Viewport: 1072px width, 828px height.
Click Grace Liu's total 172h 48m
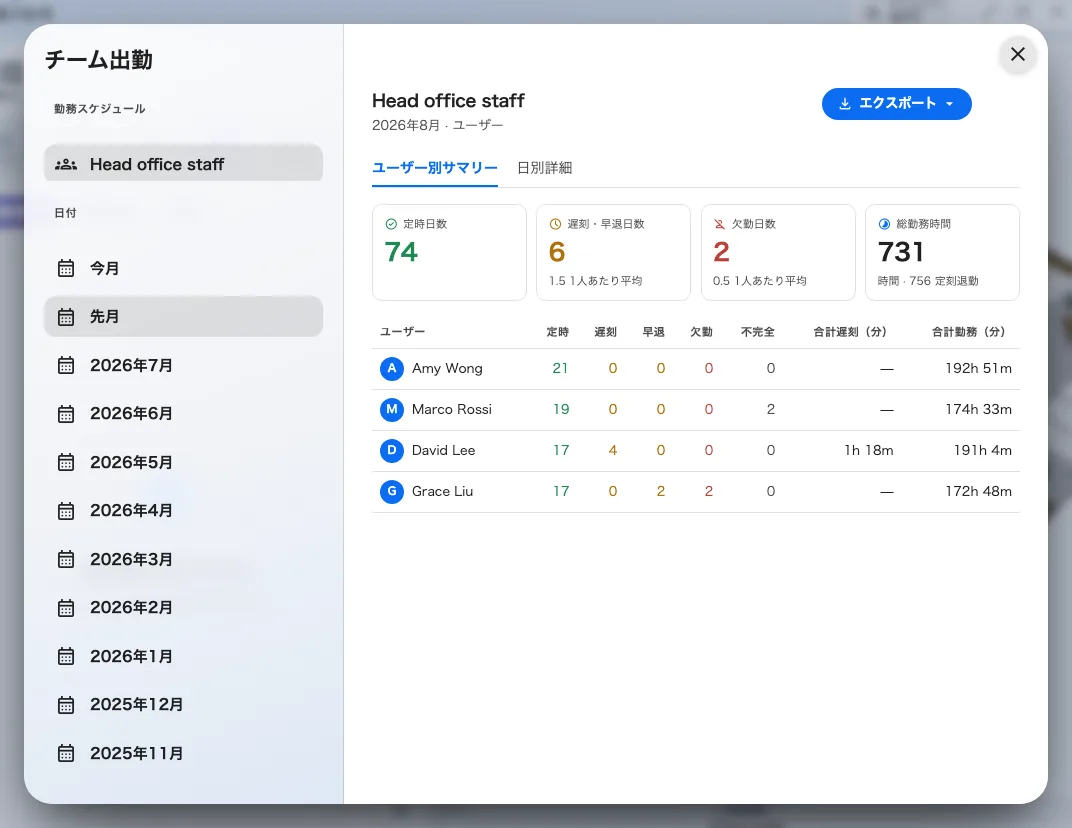(x=978, y=492)
